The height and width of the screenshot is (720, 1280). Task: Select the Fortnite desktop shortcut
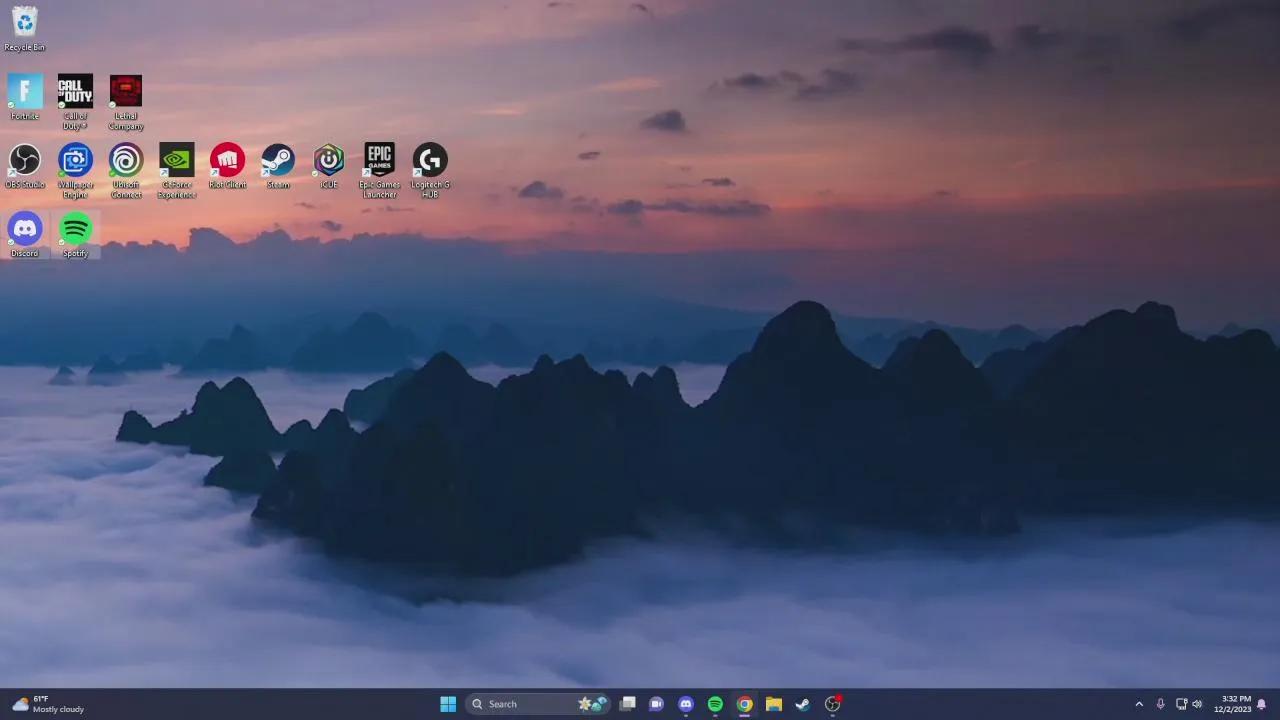tap(25, 97)
